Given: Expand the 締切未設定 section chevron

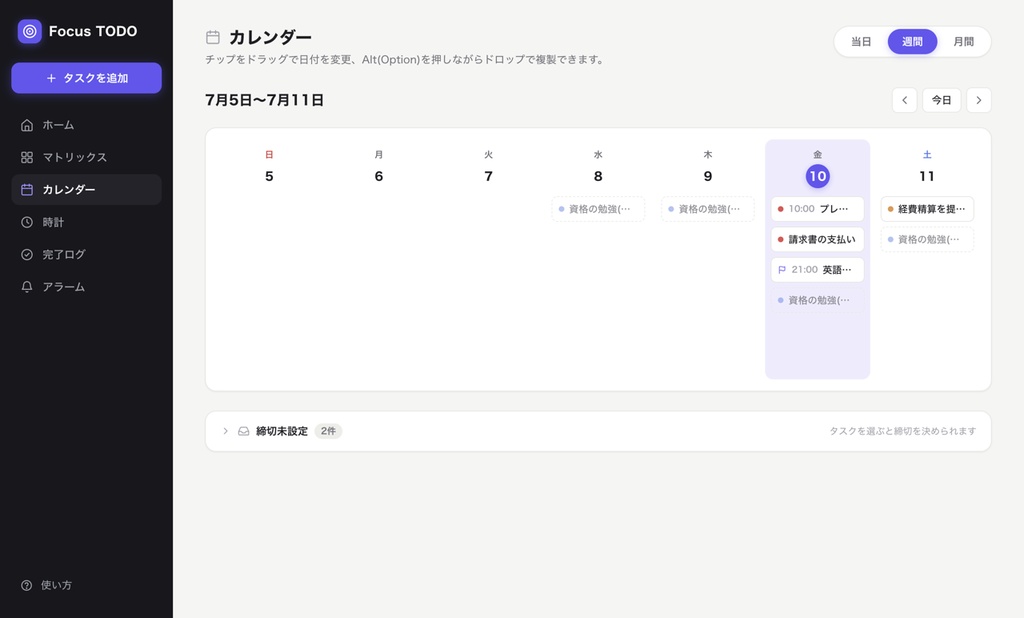Looking at the screenshot, I should coord(225,431).
